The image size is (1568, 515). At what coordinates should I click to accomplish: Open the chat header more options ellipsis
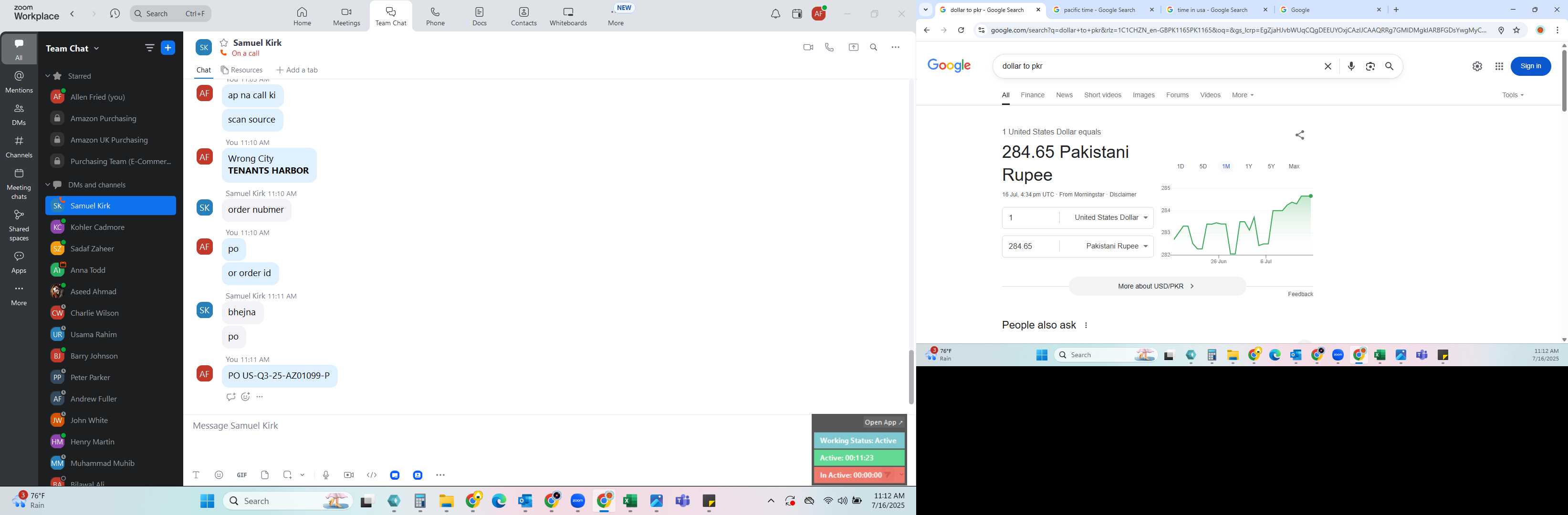click(x=895, y=47)
